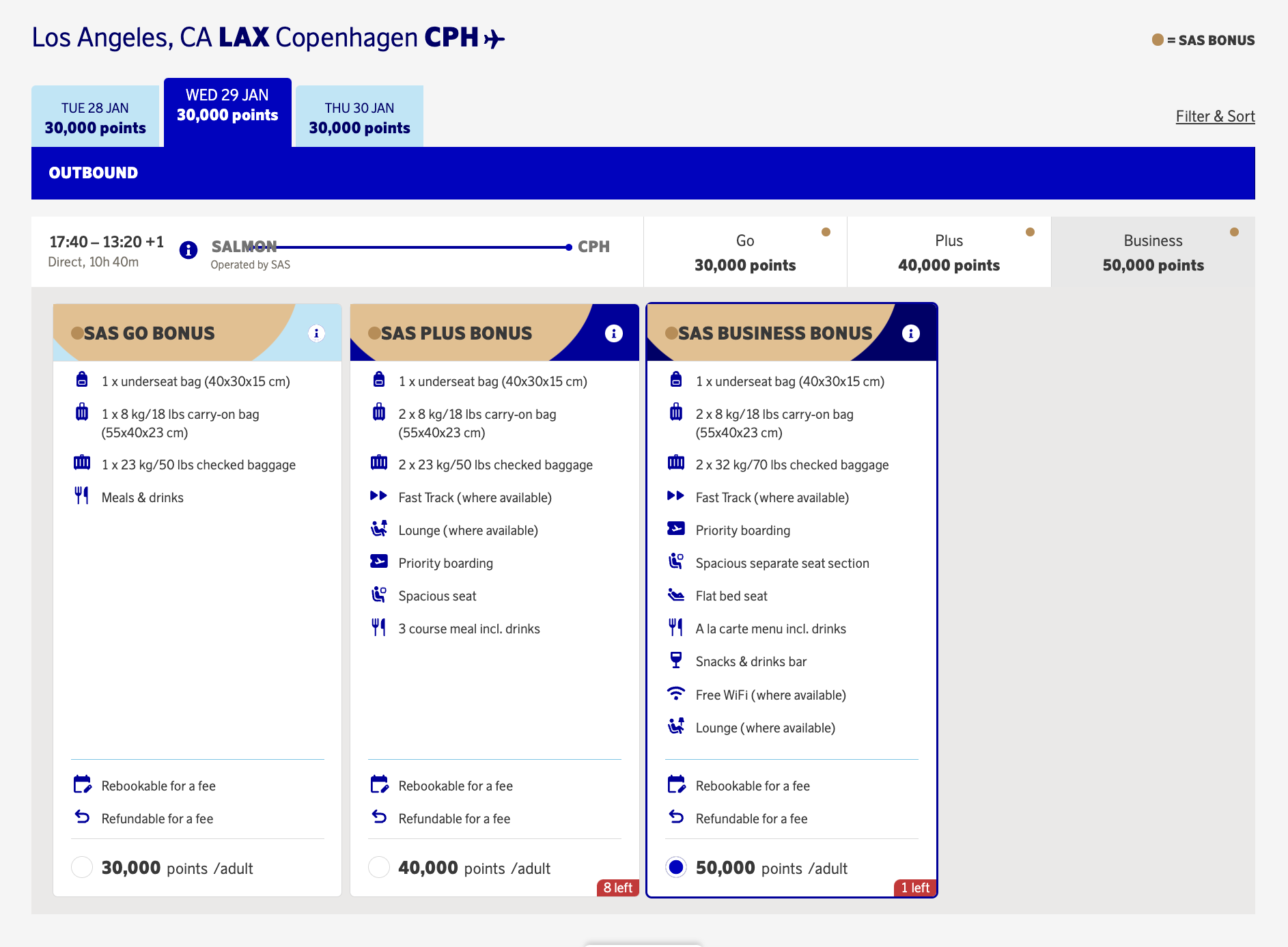Click Lounge icon in SAS Plus Bonus card
Screen dimensions: 1288x947
point(379,528)
